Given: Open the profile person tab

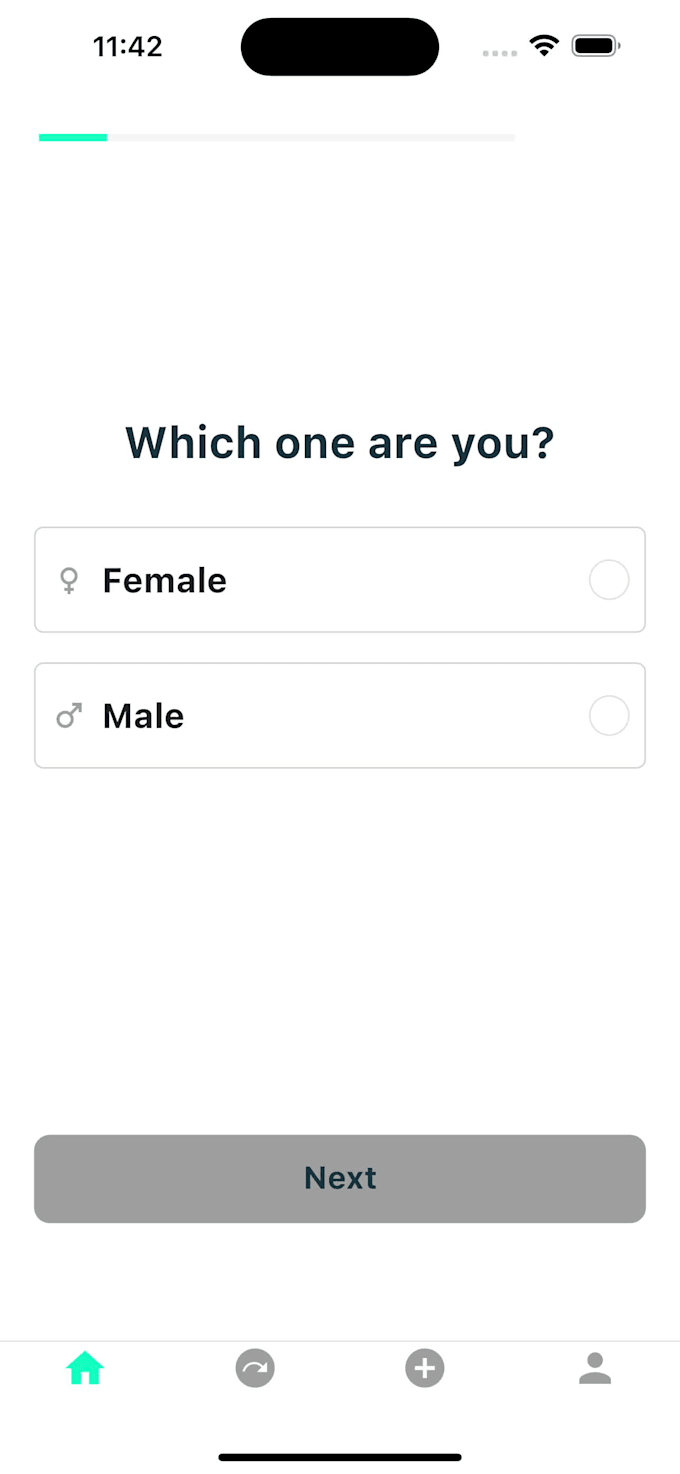Looking at the screenshot, I should (595, 1368).
